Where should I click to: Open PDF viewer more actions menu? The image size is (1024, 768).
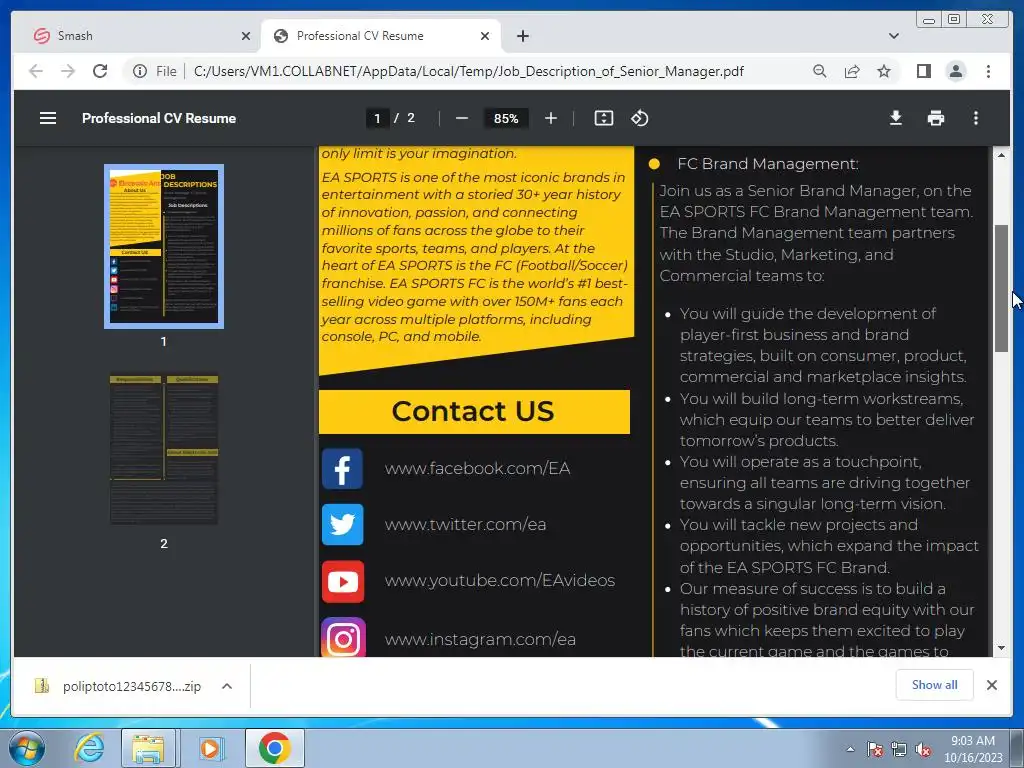pos(976,118)
